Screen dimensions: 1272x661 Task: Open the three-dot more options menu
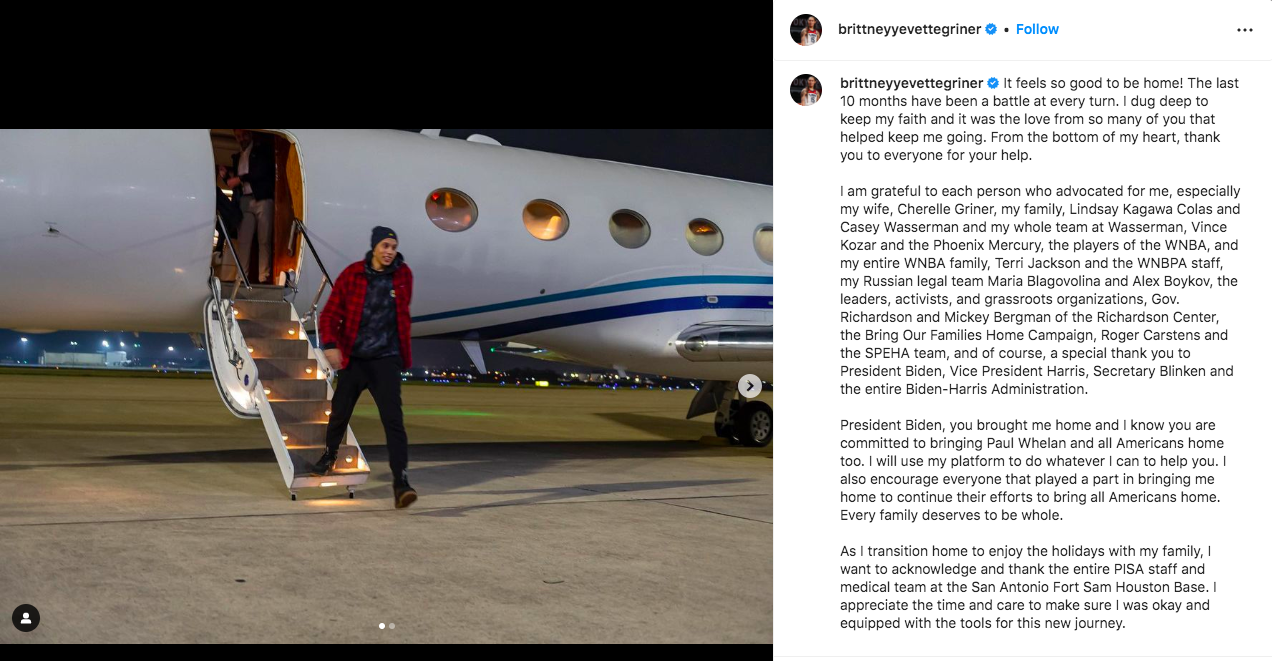(1244, 30)
